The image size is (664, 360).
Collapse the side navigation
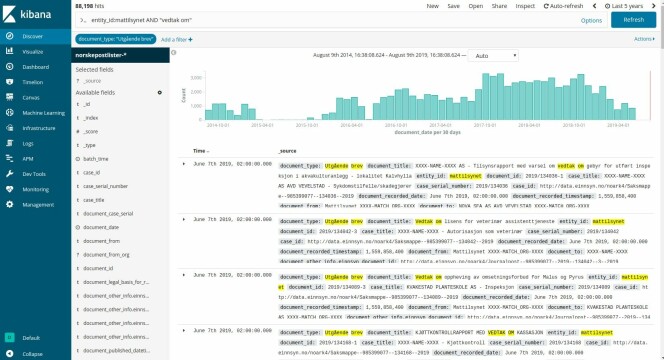click(x=36, y=354)
